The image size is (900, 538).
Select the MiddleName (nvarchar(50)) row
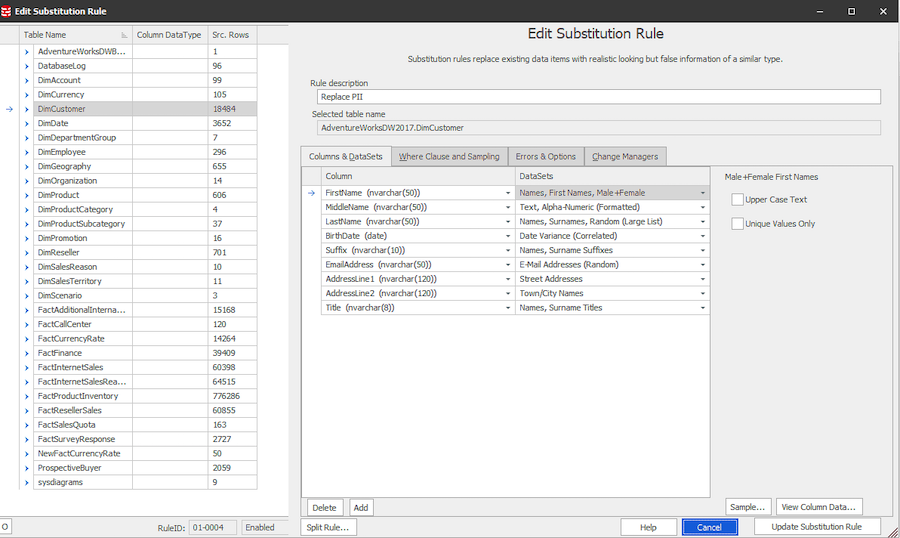pos(418,207)
